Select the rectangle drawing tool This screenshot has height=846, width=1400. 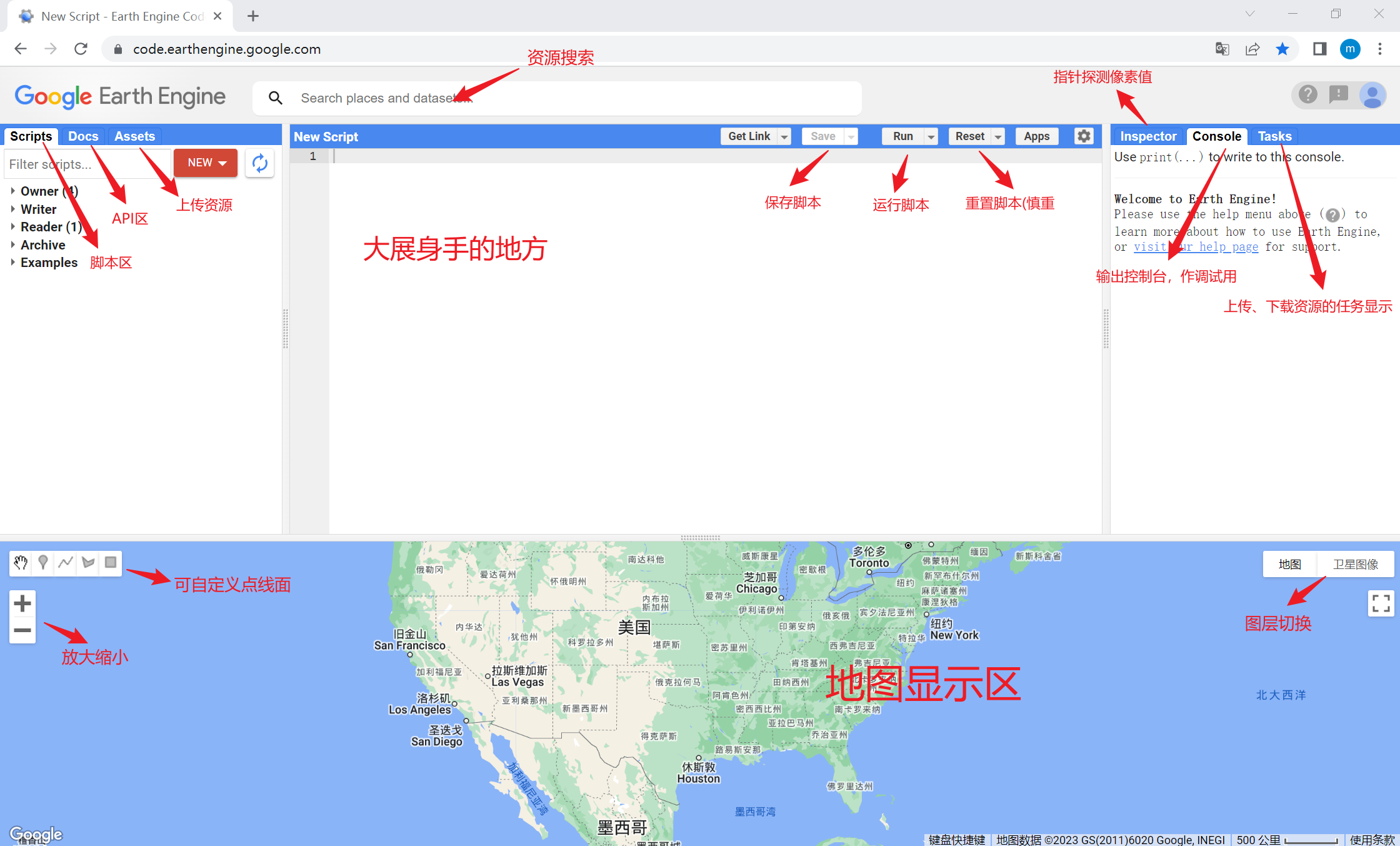pos(110,563)
